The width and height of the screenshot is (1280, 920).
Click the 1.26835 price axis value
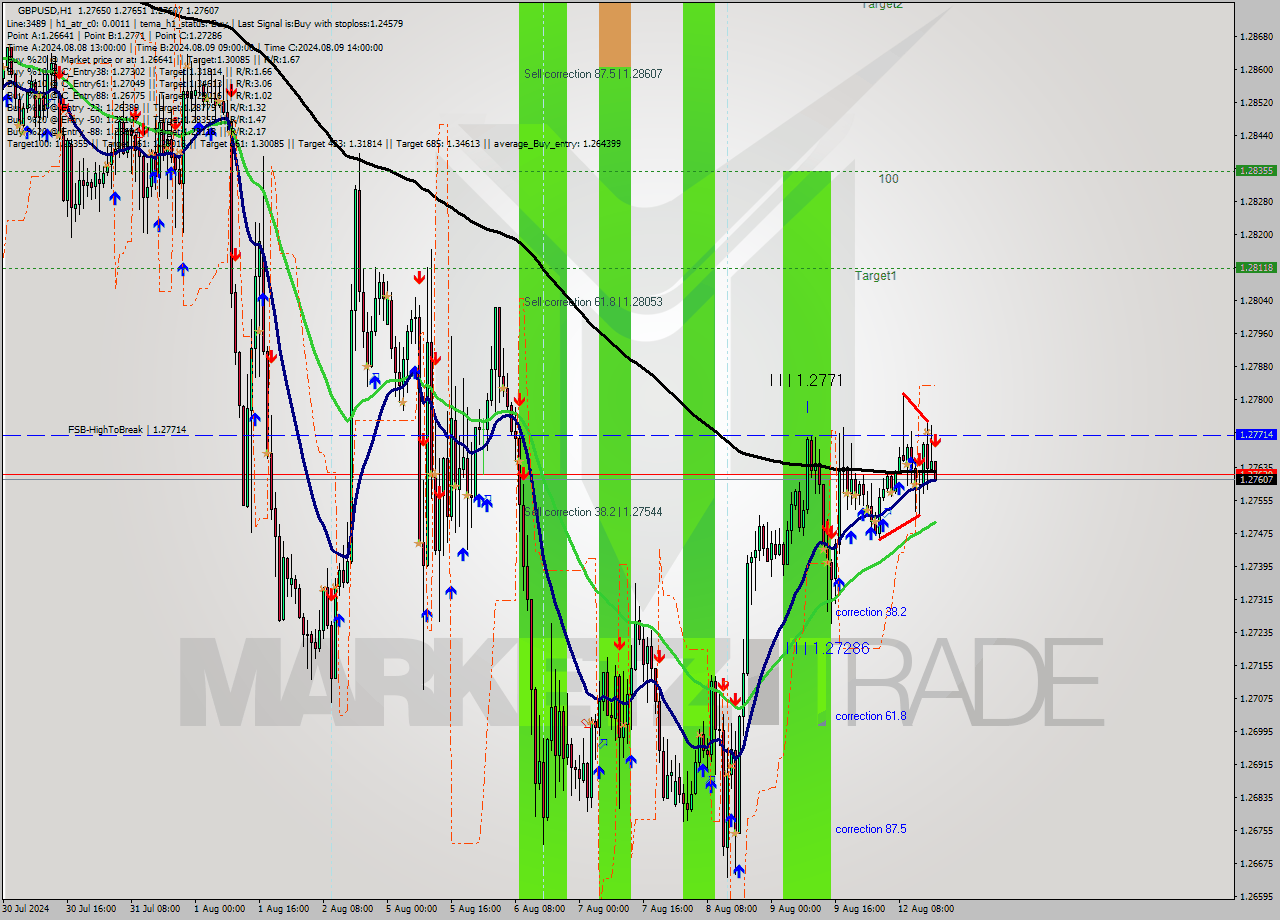click(1255, 798)
